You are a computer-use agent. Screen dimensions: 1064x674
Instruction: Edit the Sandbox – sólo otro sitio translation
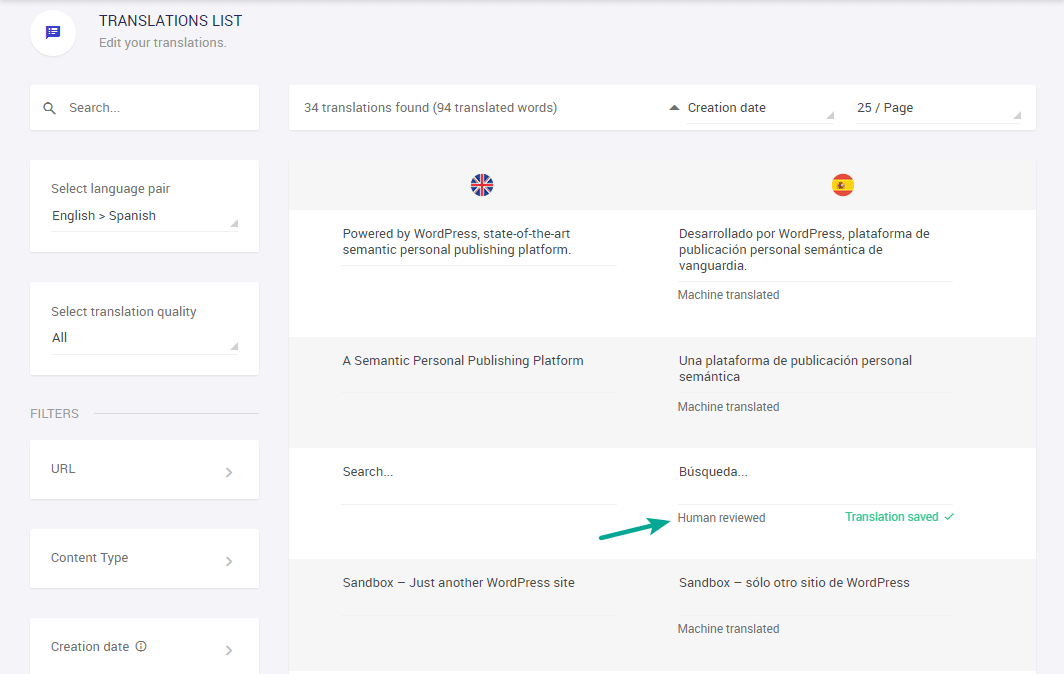(x=813, y=583)
